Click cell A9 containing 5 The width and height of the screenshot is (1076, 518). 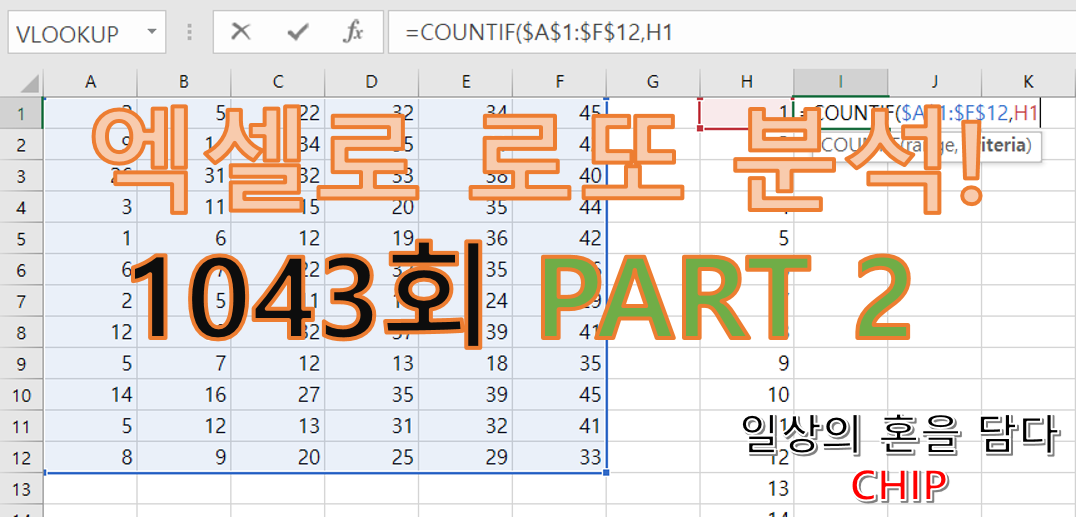pyautogui.click(x=90, y=364)
